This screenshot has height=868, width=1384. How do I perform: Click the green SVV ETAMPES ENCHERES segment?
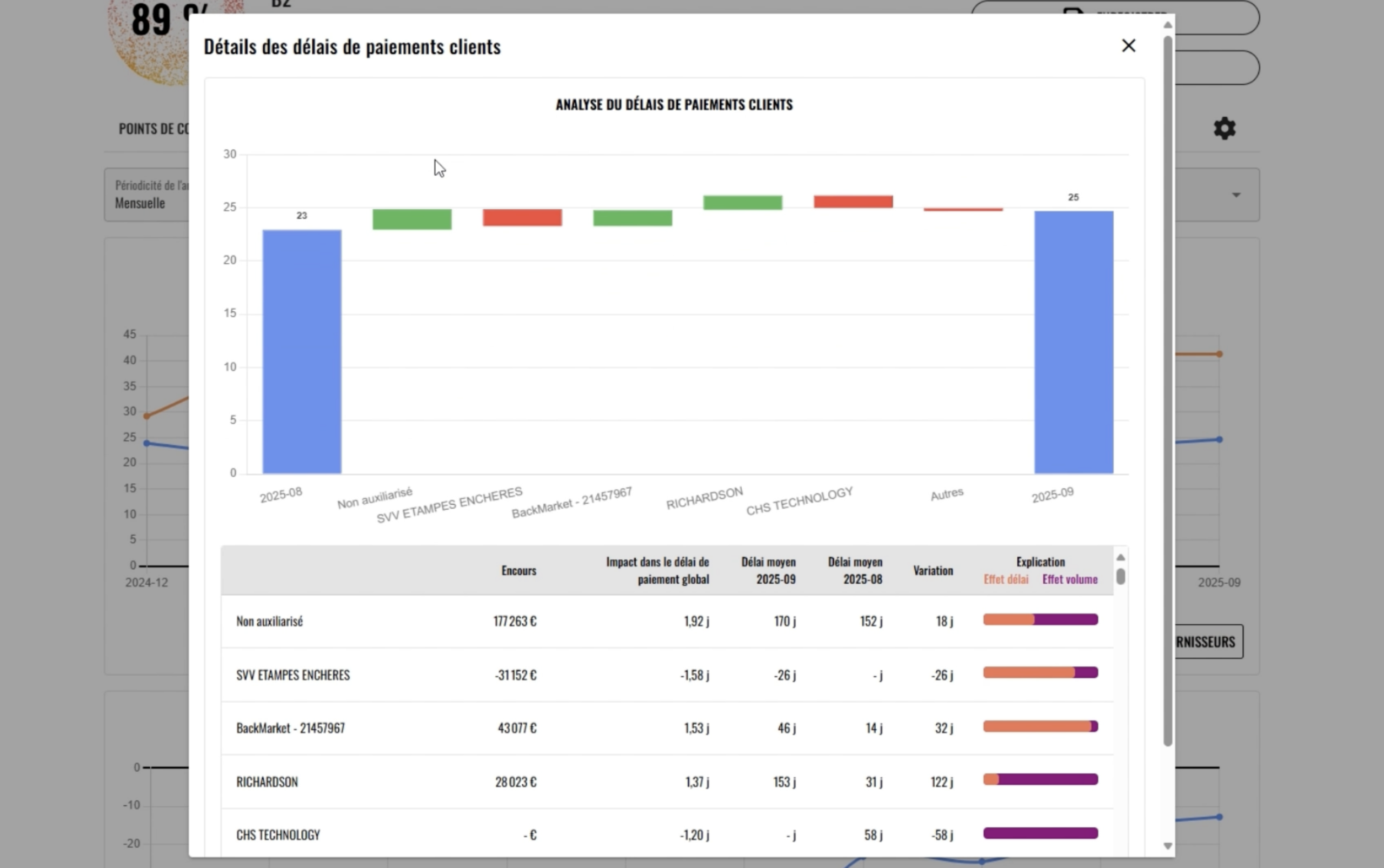click(x=523, y=218)
